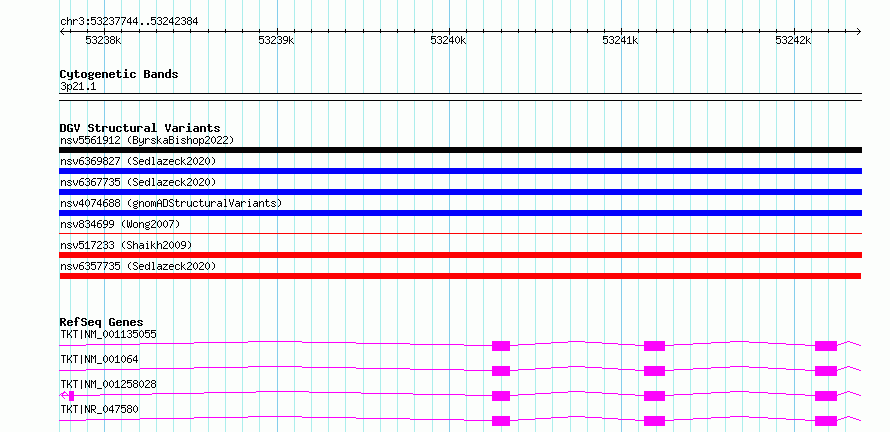Click the red nsv6357735 variant bar
Viewport: 890px width, 432px height.
[460, 276]
